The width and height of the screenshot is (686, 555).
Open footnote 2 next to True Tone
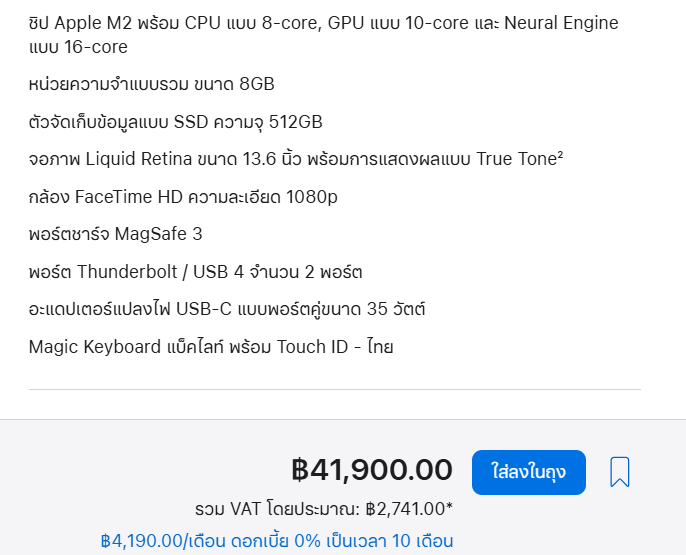pyautogui.click(x=560, y=154)
